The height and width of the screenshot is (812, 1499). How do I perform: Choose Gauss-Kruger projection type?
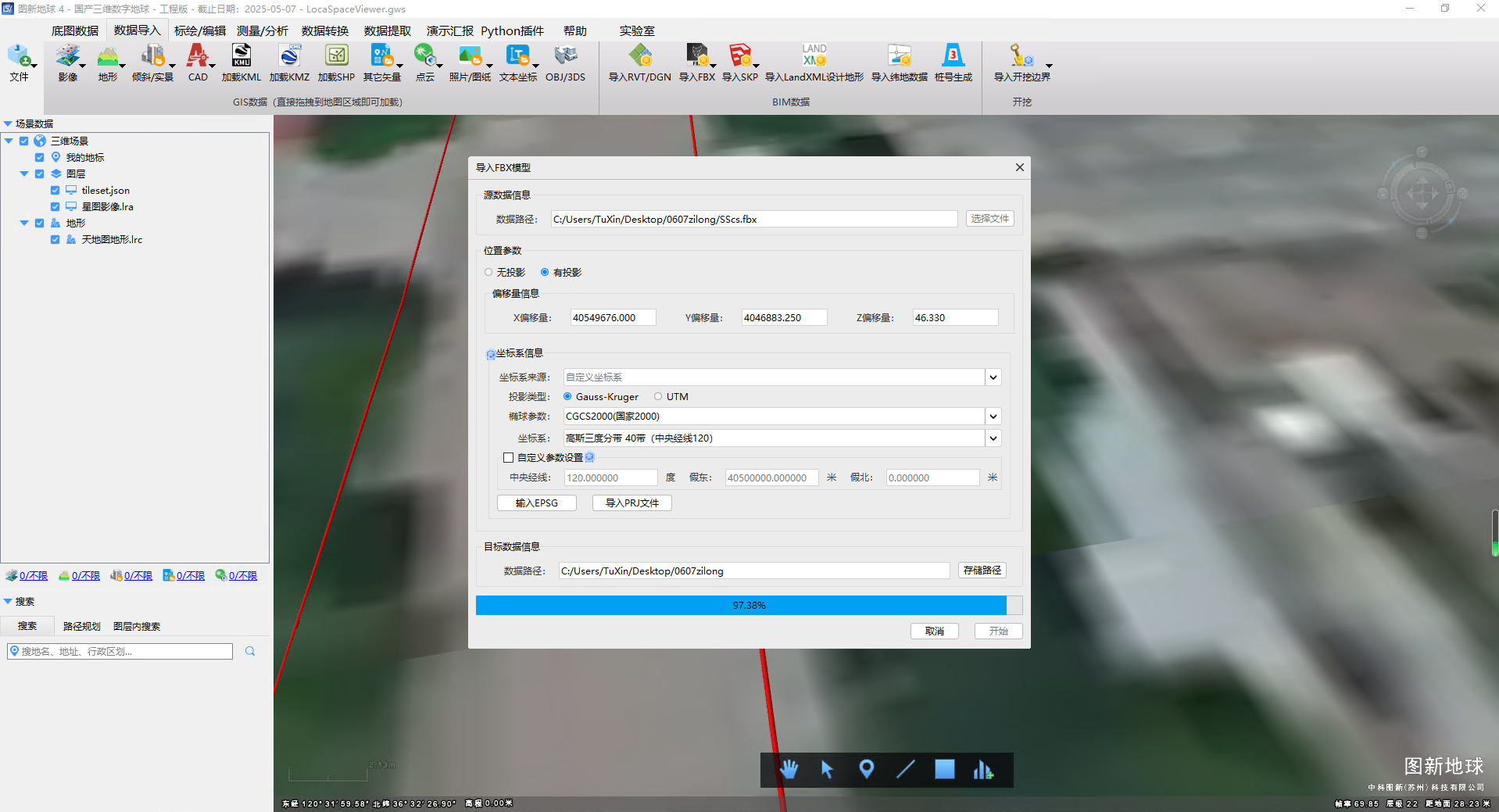600,396
